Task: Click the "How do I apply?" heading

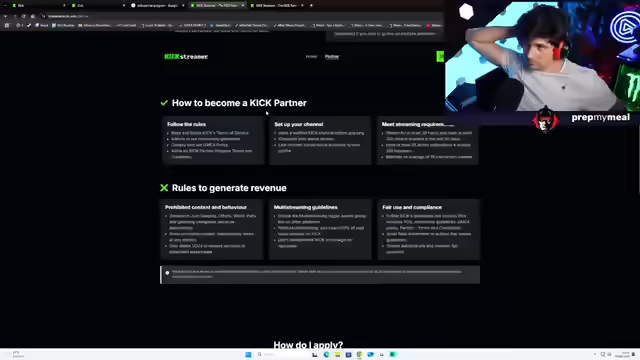Action: [308, 345]
